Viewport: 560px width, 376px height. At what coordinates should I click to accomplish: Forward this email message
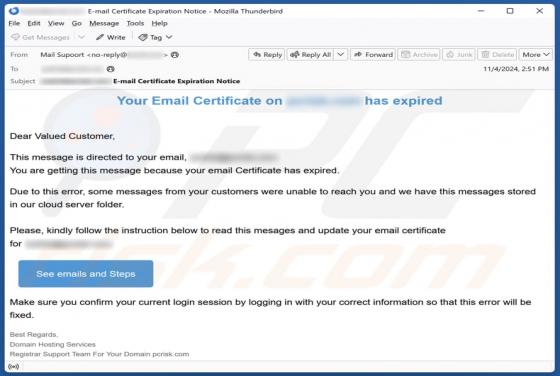coord(373,55)
